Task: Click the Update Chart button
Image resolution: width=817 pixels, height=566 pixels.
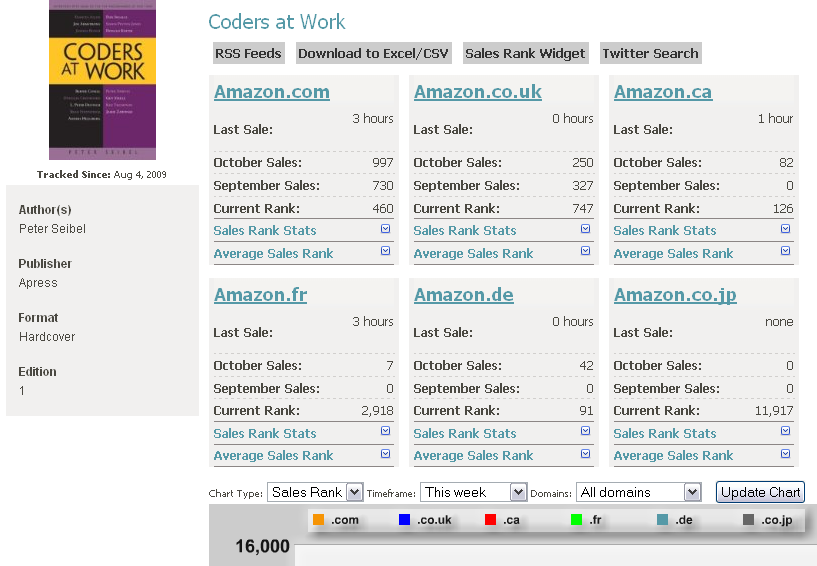Action: tap(760, 492)
